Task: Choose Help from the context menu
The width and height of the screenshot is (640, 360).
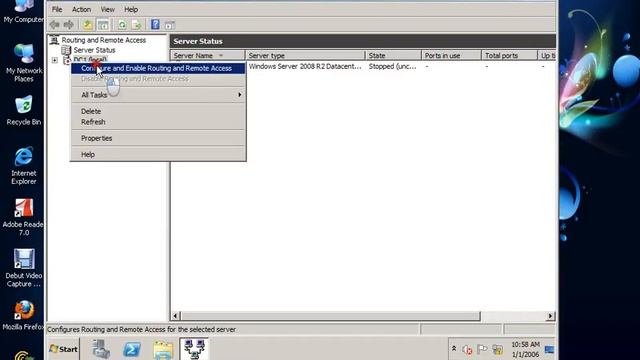Action: click(158, 154)
